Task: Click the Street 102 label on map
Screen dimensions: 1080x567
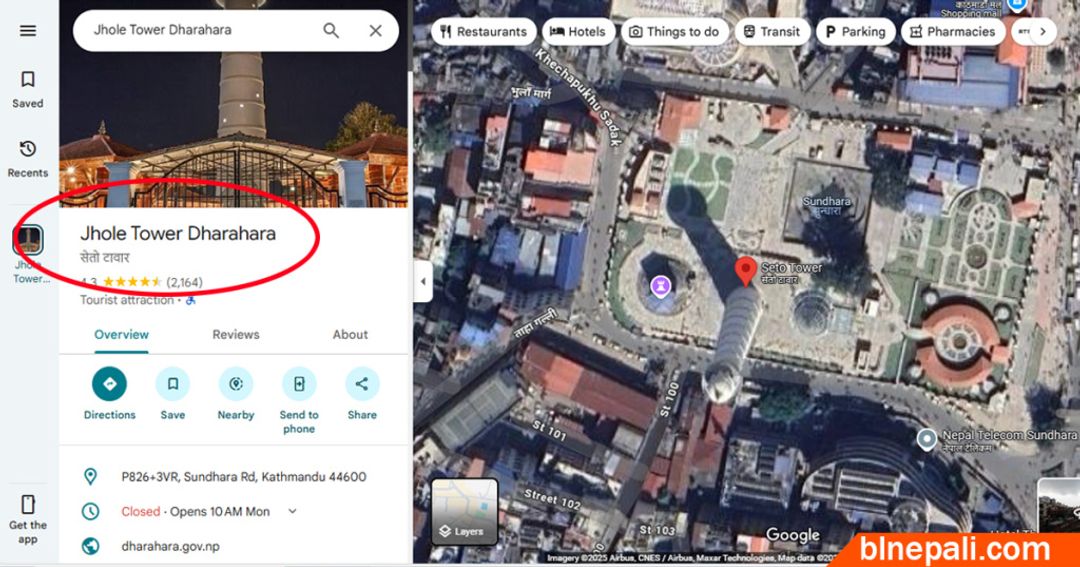Action: pyautogui.click(x=552, y=499)
